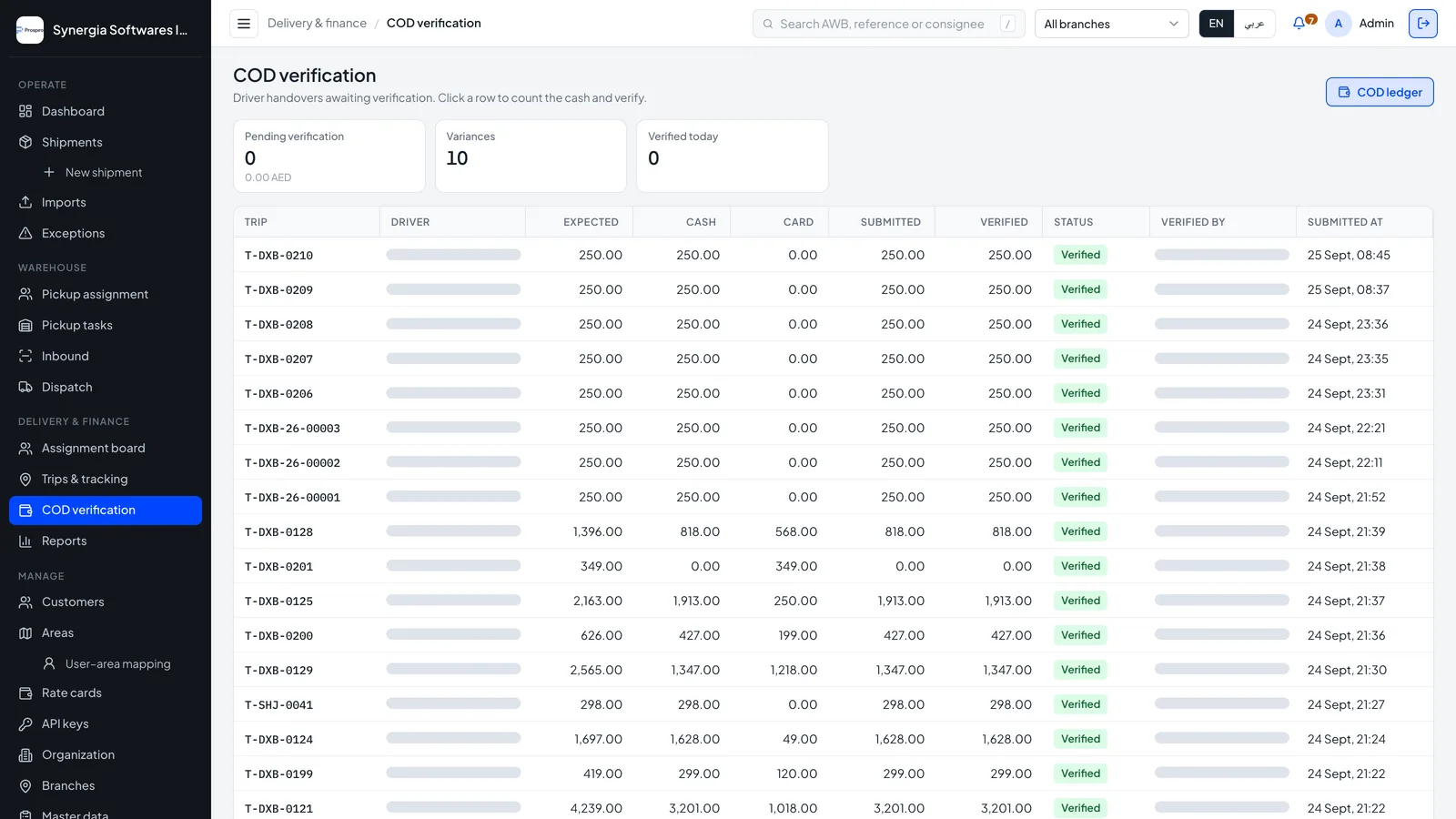This screenshot has width=1456, height=819.
Task: Open the Exceptions menu item
Action: pos(106,233)
